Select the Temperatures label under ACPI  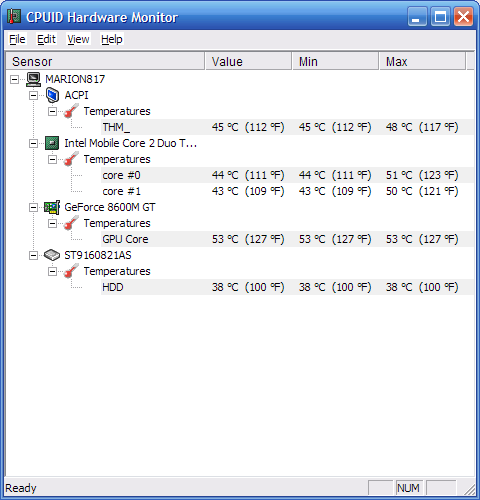[117, 111]
